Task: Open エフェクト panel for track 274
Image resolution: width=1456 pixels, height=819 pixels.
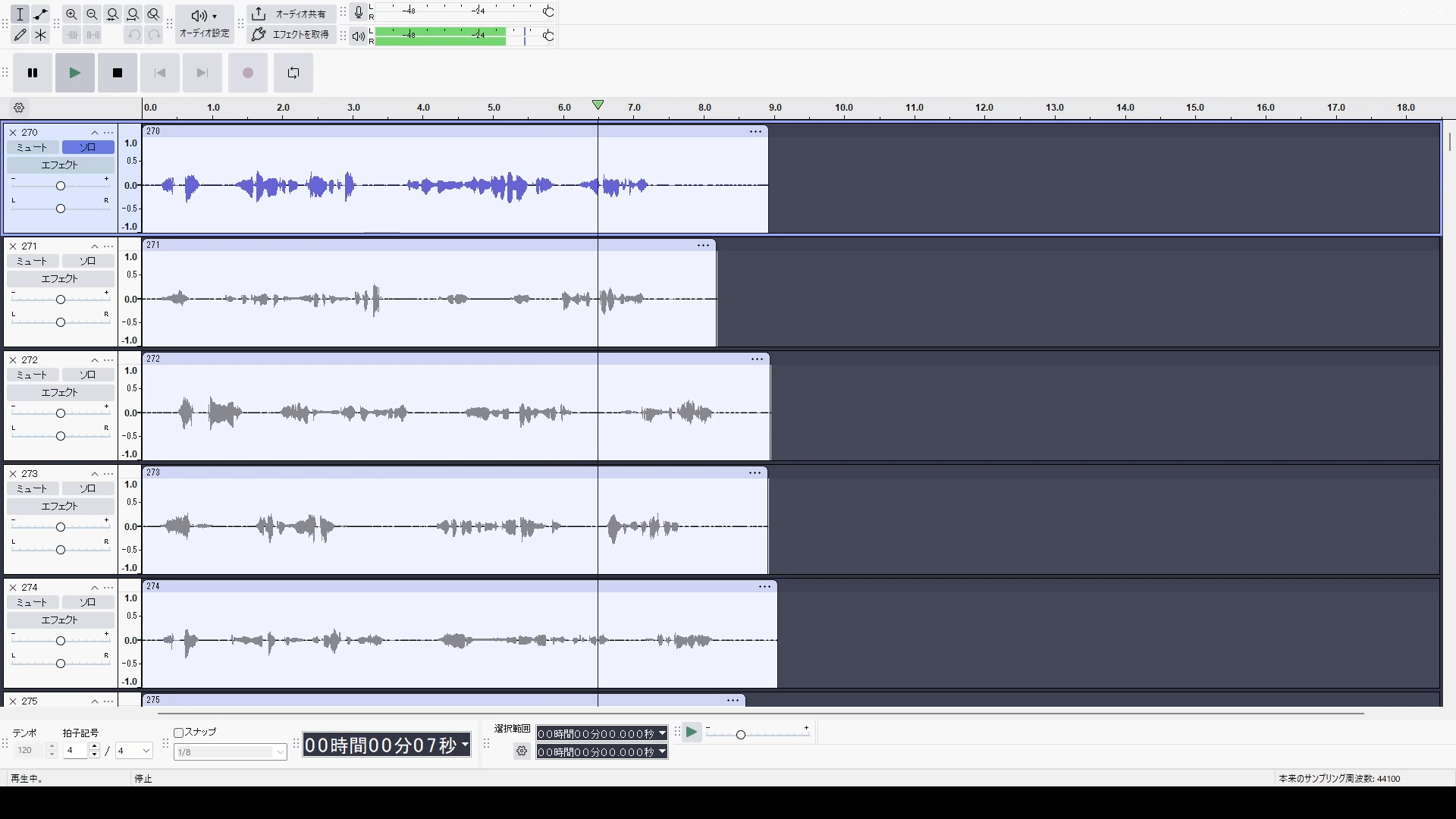Action: [x=60, y=620]
